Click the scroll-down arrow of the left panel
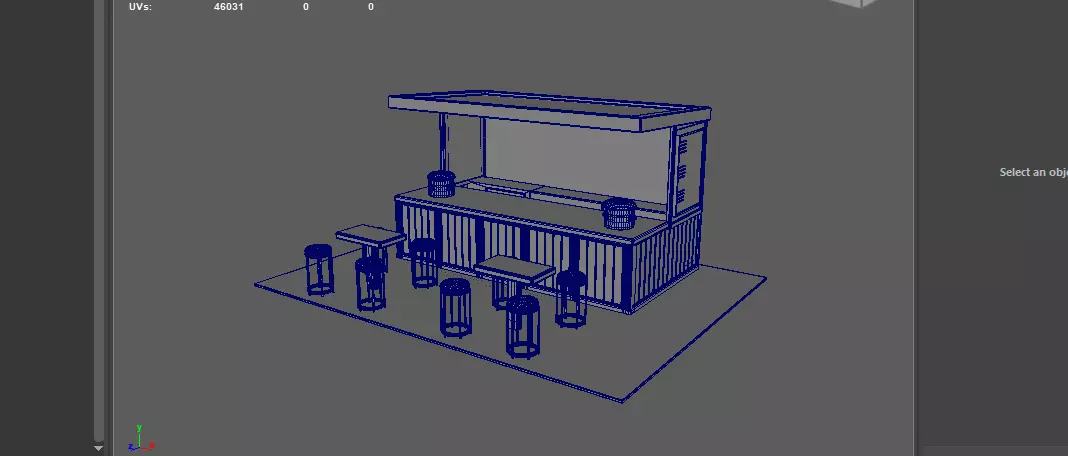 coord(99,449)
